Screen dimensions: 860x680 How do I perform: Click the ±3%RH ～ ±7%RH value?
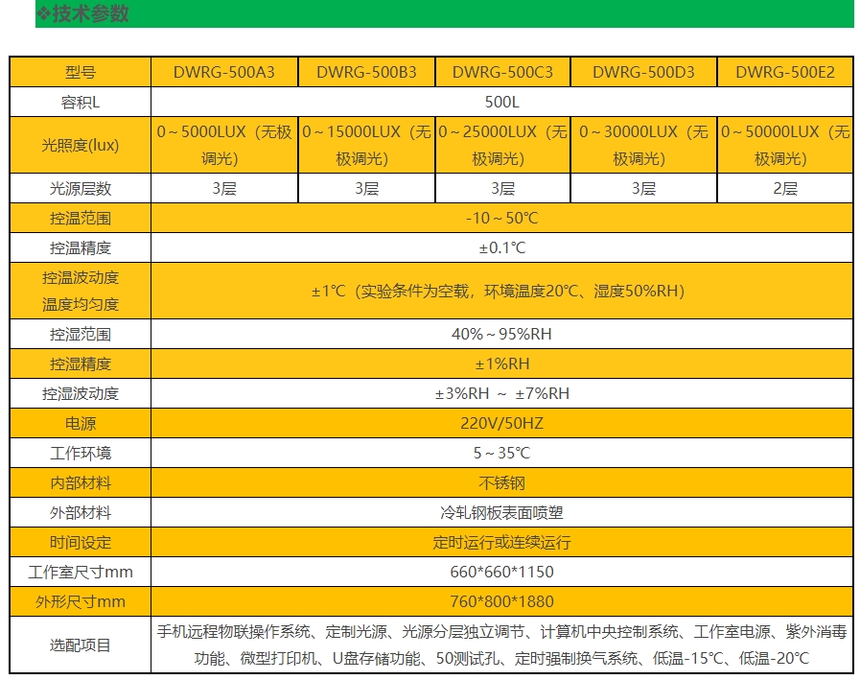[x=502, y=393]
